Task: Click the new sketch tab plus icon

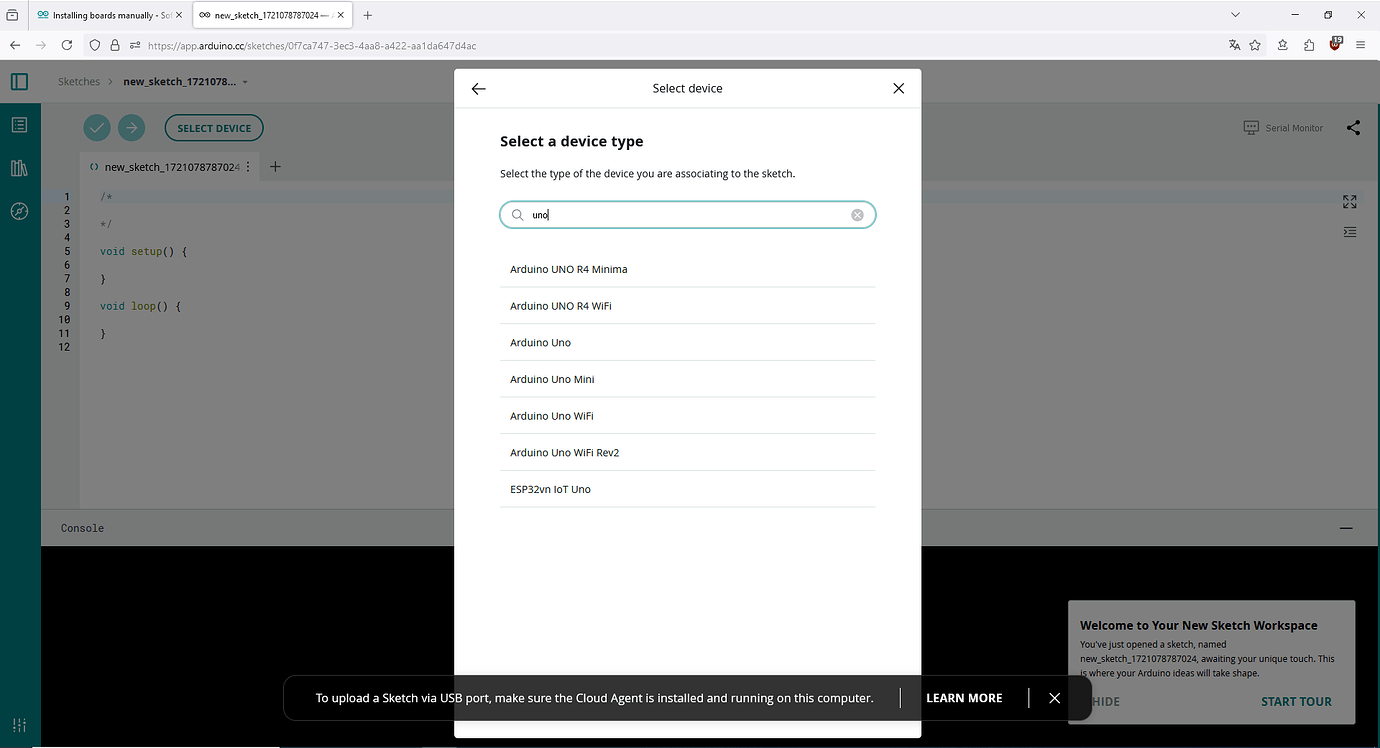Action: coord(275,166)
